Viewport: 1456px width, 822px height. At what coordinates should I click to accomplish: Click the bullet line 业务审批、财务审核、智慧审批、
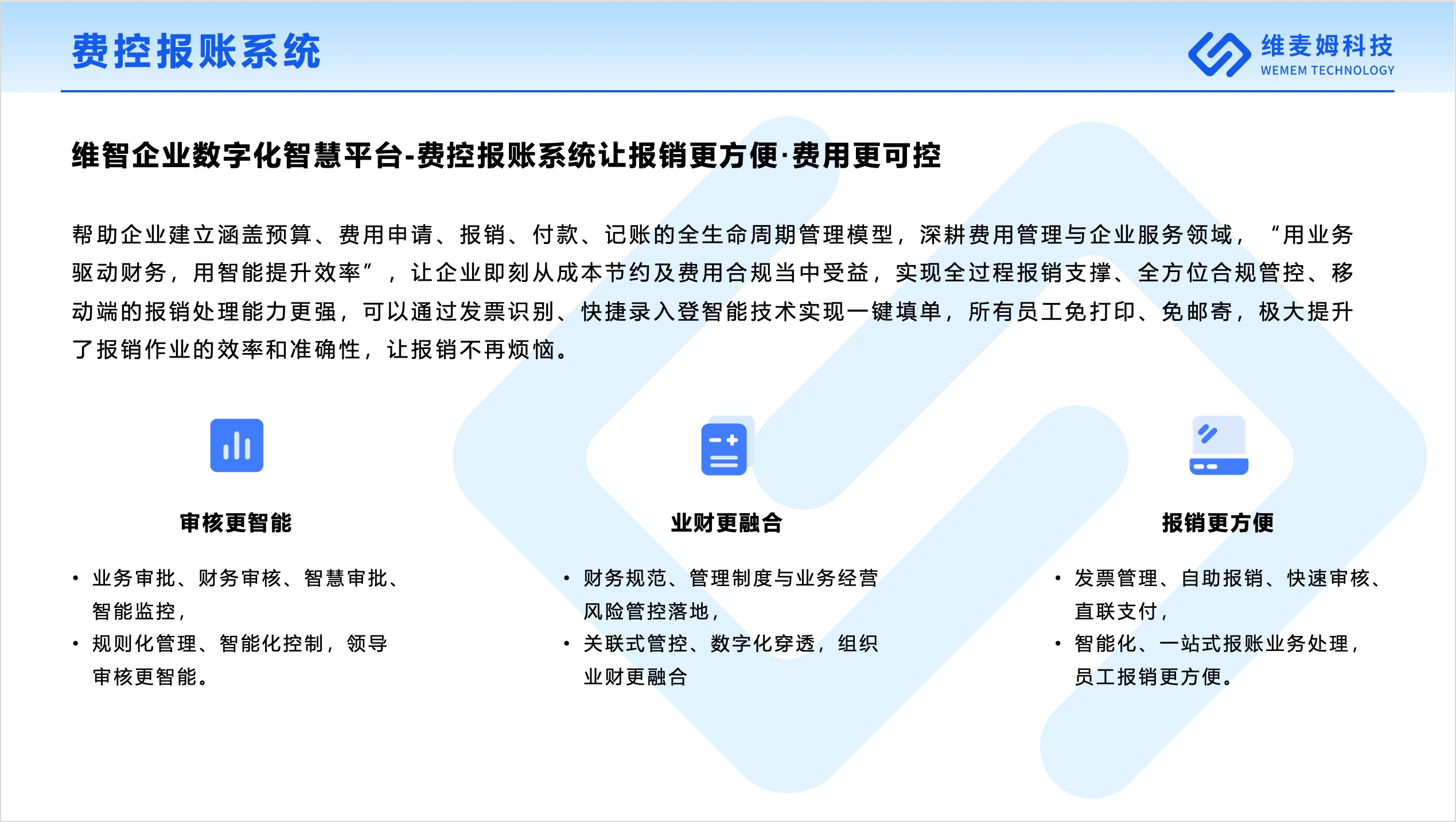pos(247,578)
